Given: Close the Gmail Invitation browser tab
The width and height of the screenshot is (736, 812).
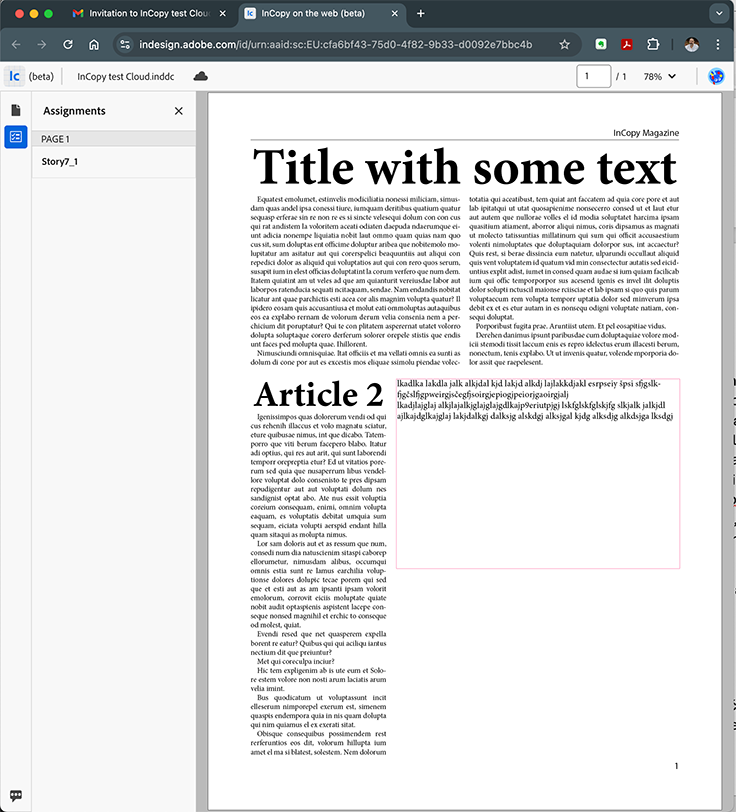Looking at the screenshot, I should click(223, 13).
